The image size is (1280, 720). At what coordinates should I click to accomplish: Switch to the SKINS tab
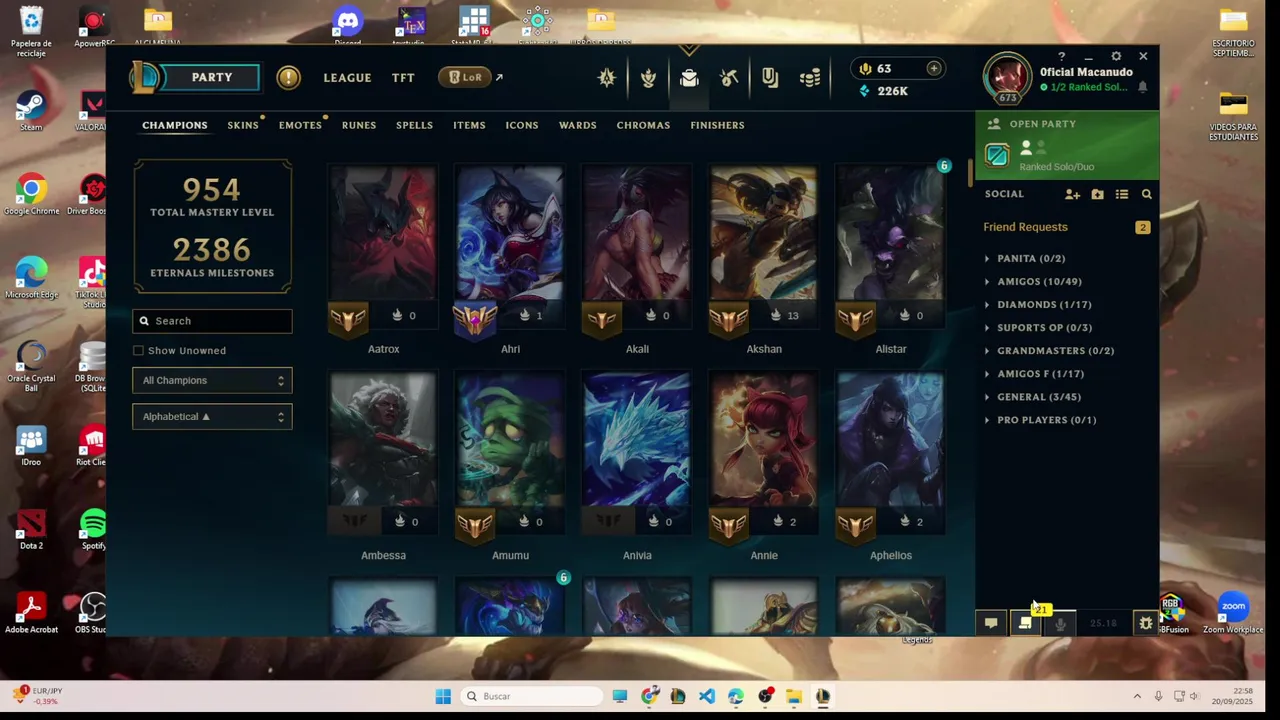coord(243,125)
